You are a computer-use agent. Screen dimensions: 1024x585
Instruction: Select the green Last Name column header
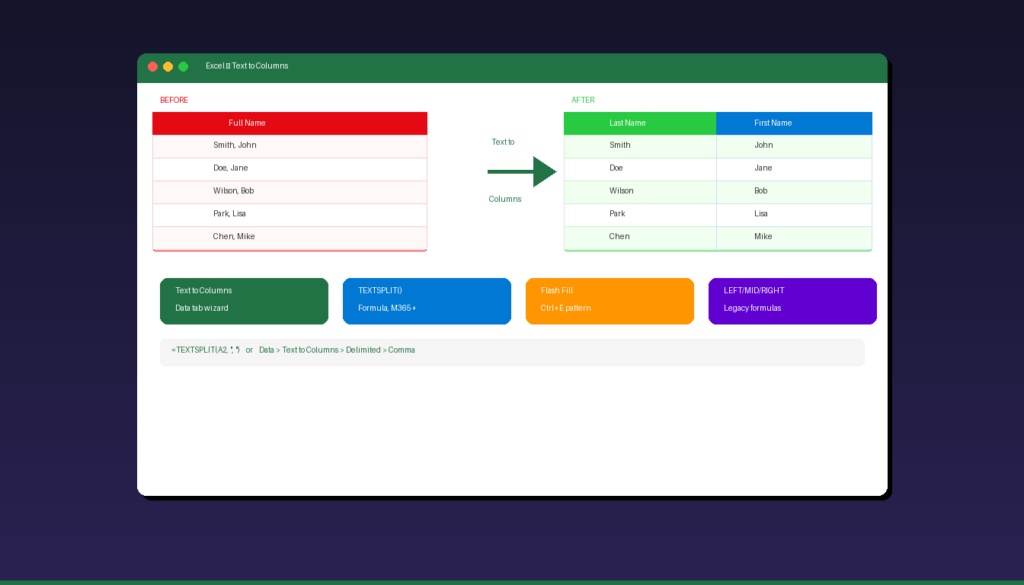(639, 123)
